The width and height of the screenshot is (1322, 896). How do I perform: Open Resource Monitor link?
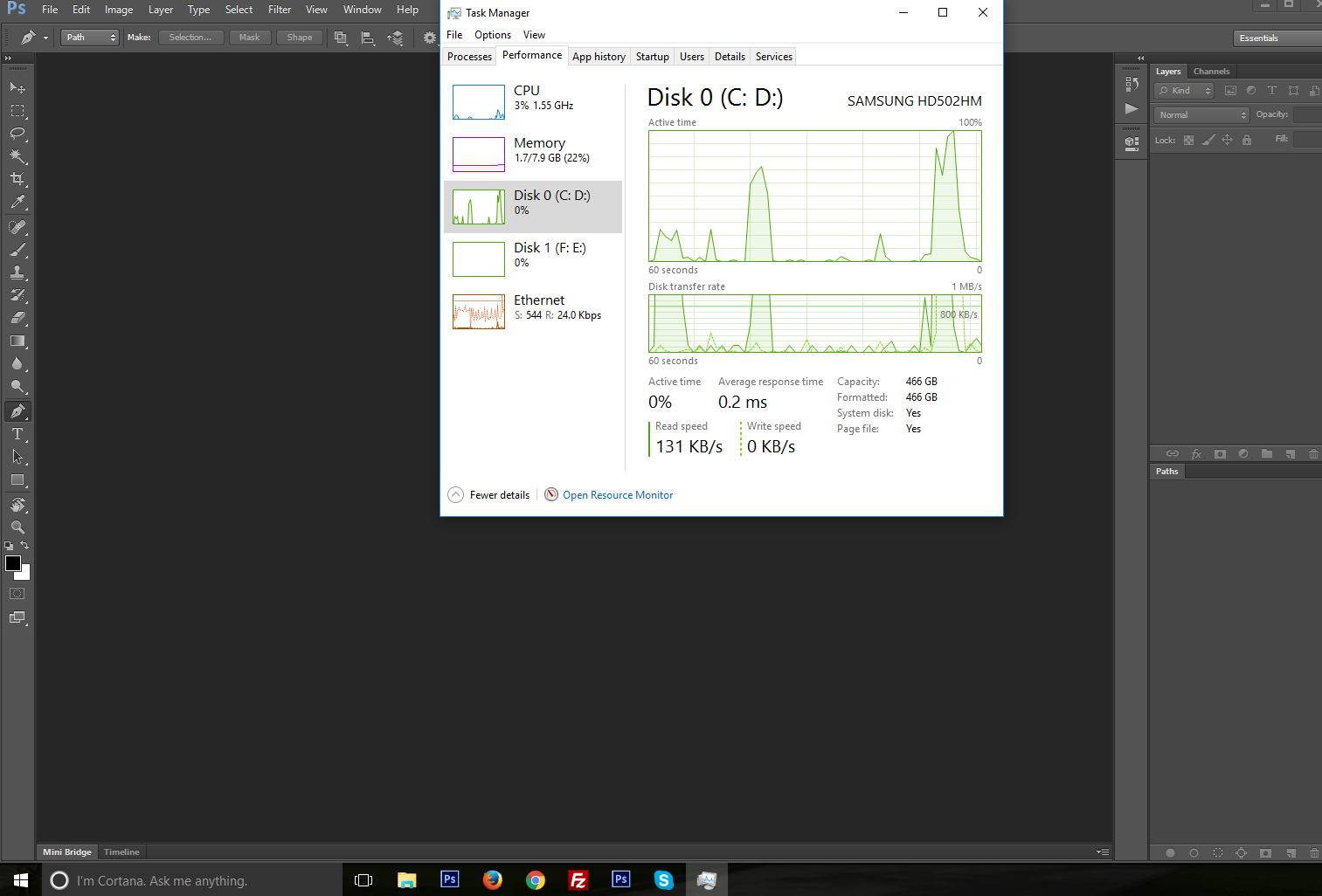click(618, 495)
